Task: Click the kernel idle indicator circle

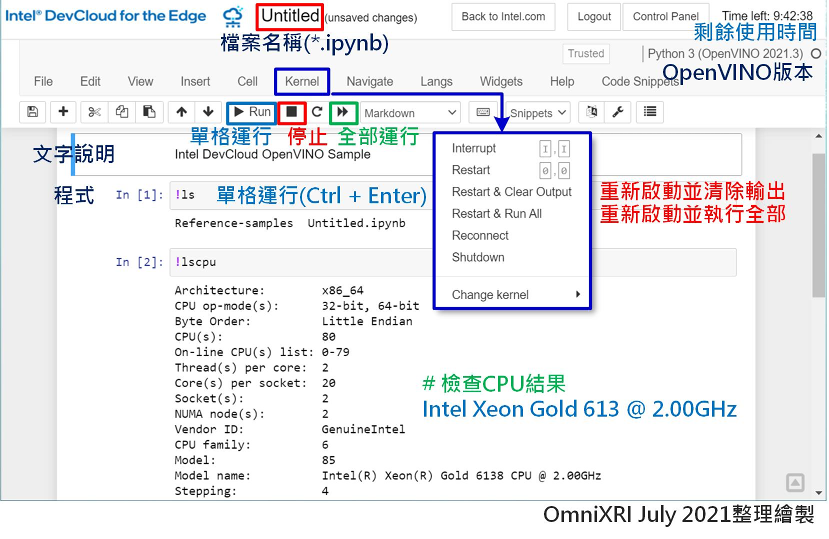Action: (816, 53)
